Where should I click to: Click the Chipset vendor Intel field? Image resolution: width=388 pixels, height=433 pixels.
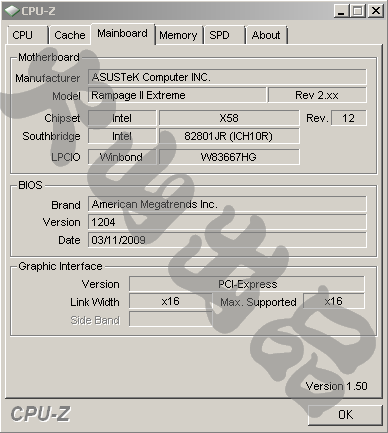click(122, 118)
